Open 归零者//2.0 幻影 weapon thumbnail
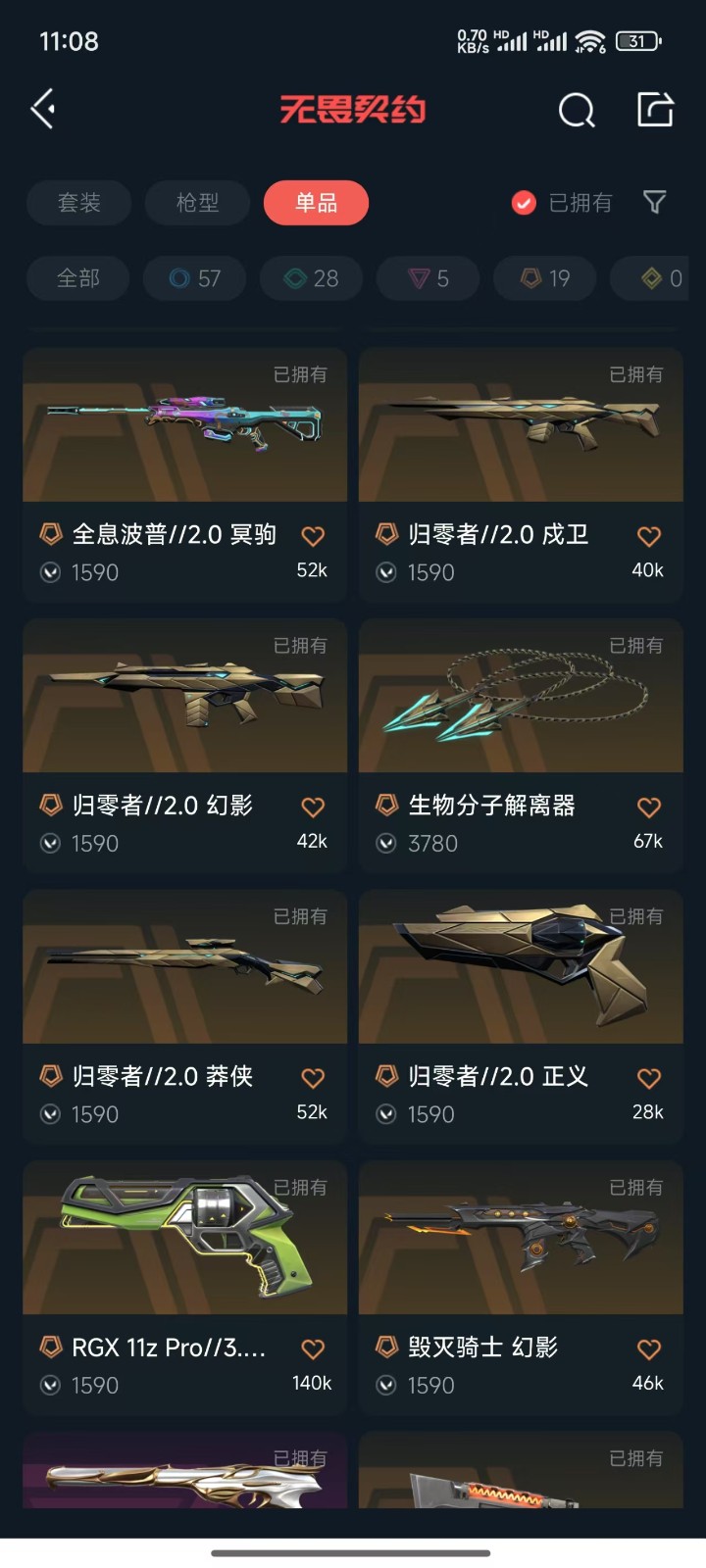Viewport: 706px width, 1568px height. pyautogui.click(x=185, y=695)
